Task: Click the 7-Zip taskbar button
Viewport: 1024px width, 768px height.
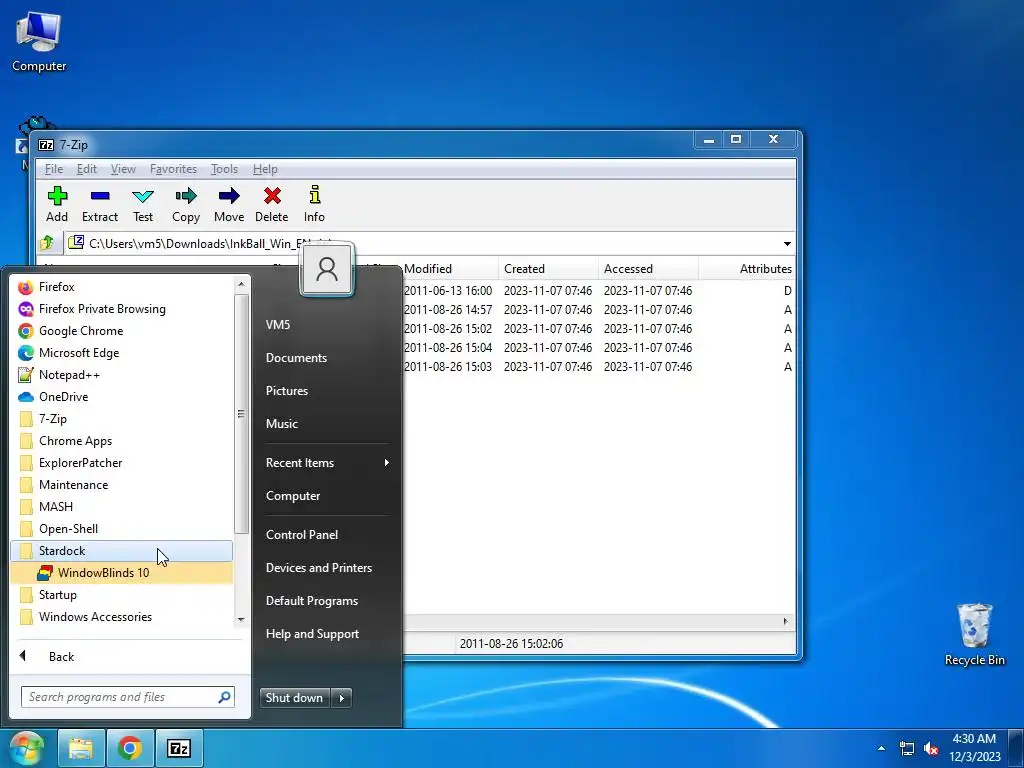Action: click(179, 748)
